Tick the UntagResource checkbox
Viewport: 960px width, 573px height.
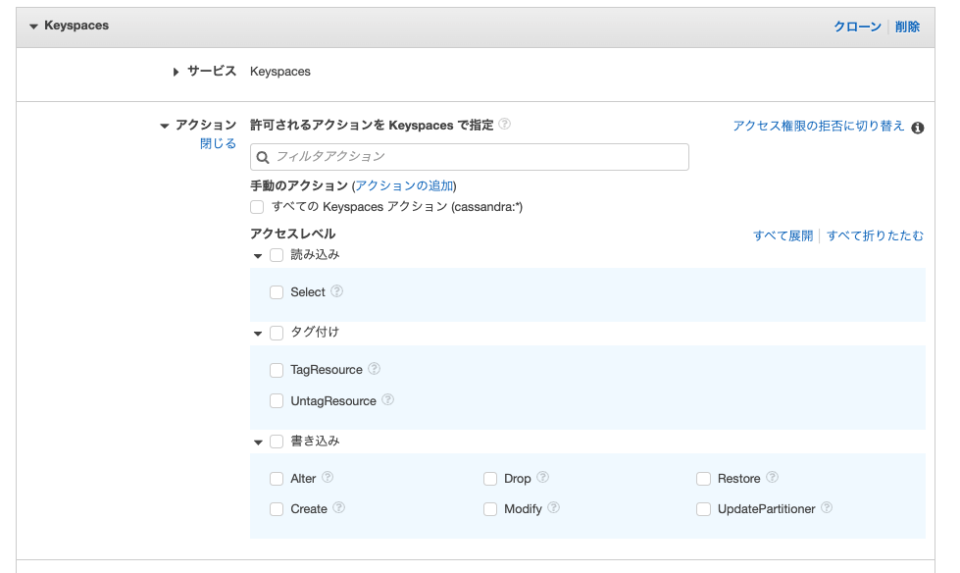pyautogui.click(x=277, y=401)
